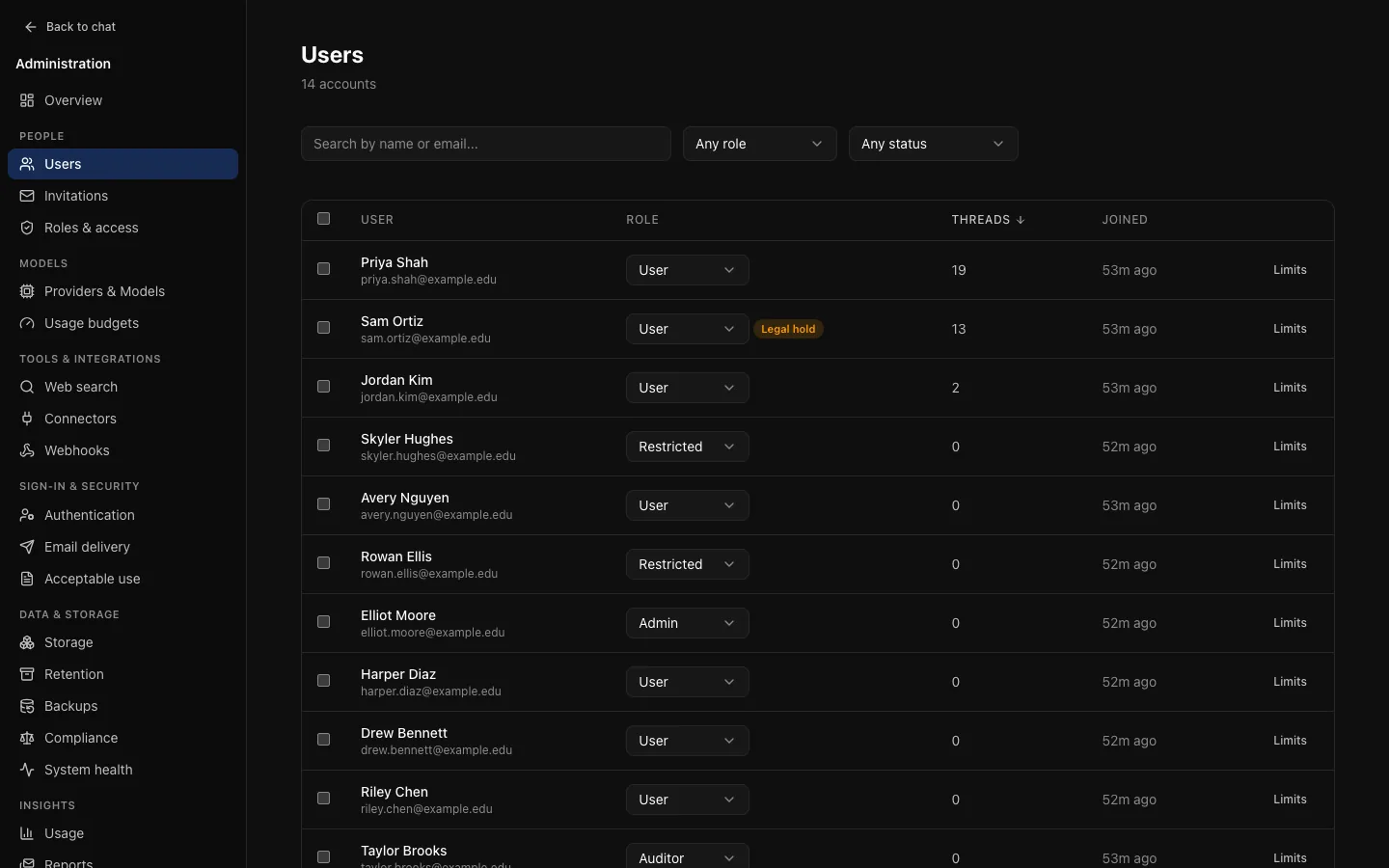Click Limits in Avery Nguyen's row
The height and width of the screenshot is (868, 1389).
1290,505
